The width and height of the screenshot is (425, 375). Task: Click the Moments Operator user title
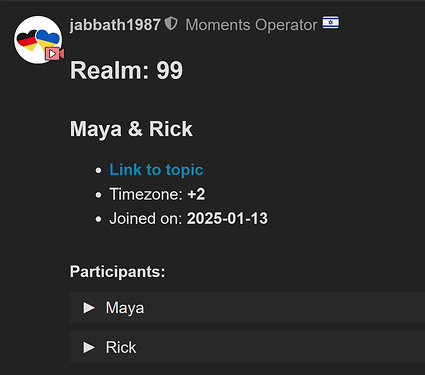(x=251, y=25)
